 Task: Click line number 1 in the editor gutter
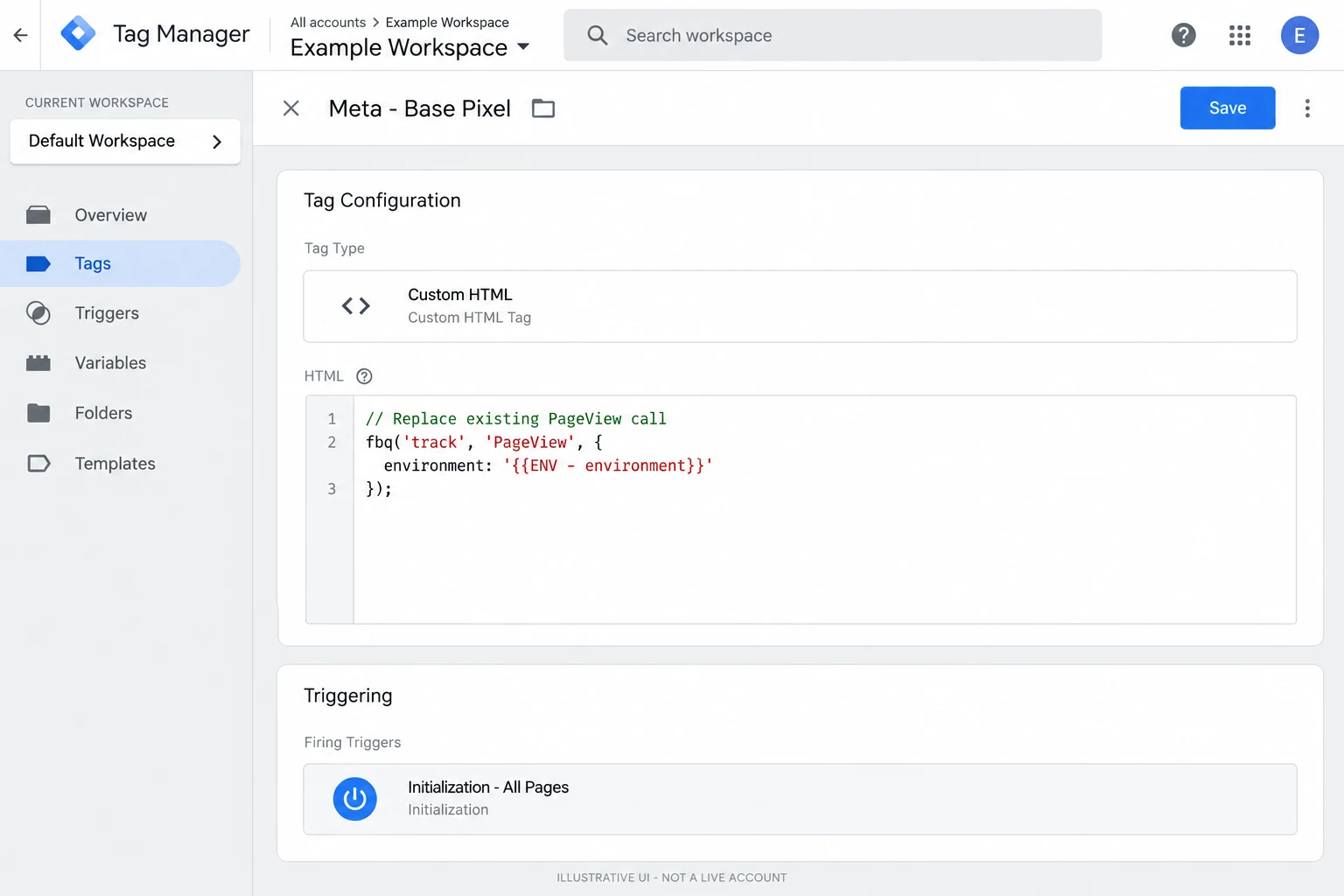point(332,419)
